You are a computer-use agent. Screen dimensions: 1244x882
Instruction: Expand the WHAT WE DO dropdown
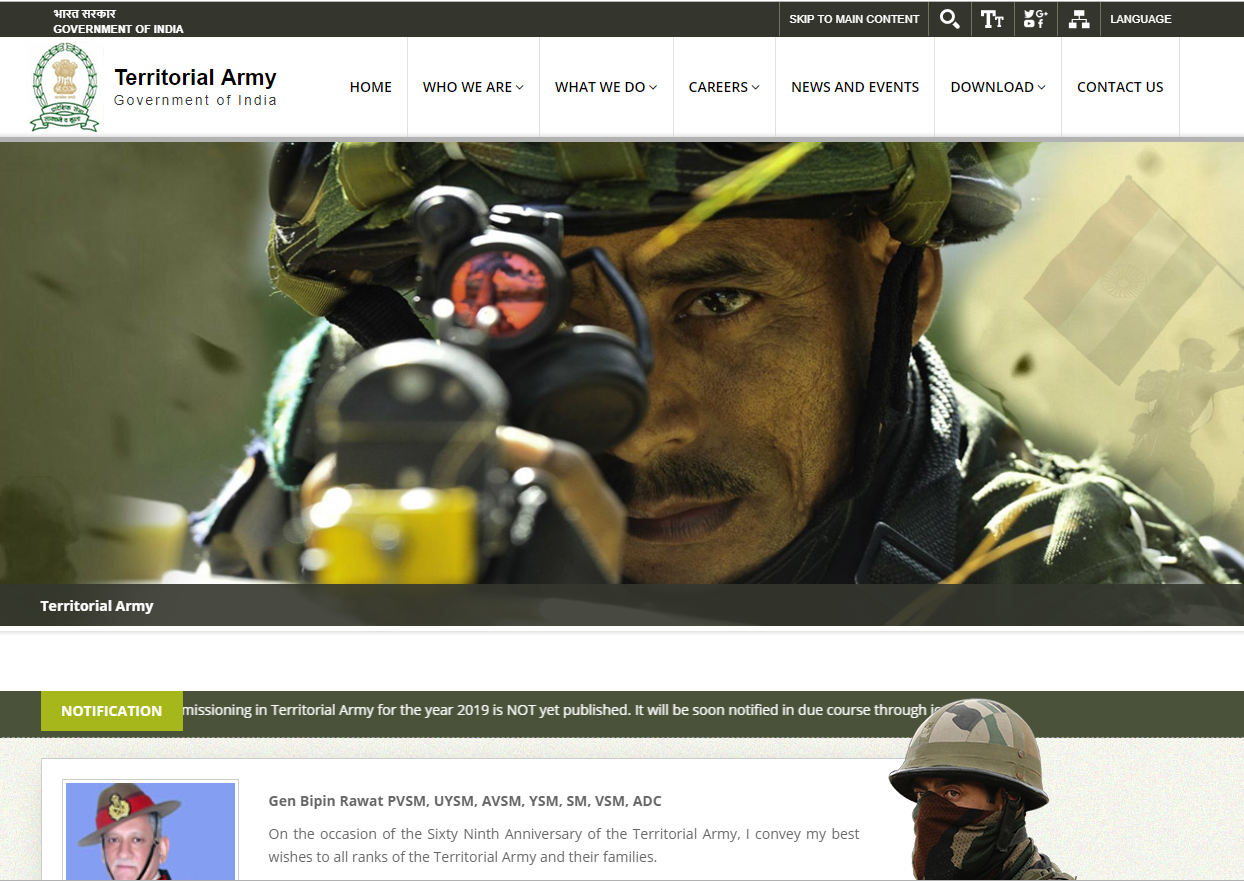[605, 87]
